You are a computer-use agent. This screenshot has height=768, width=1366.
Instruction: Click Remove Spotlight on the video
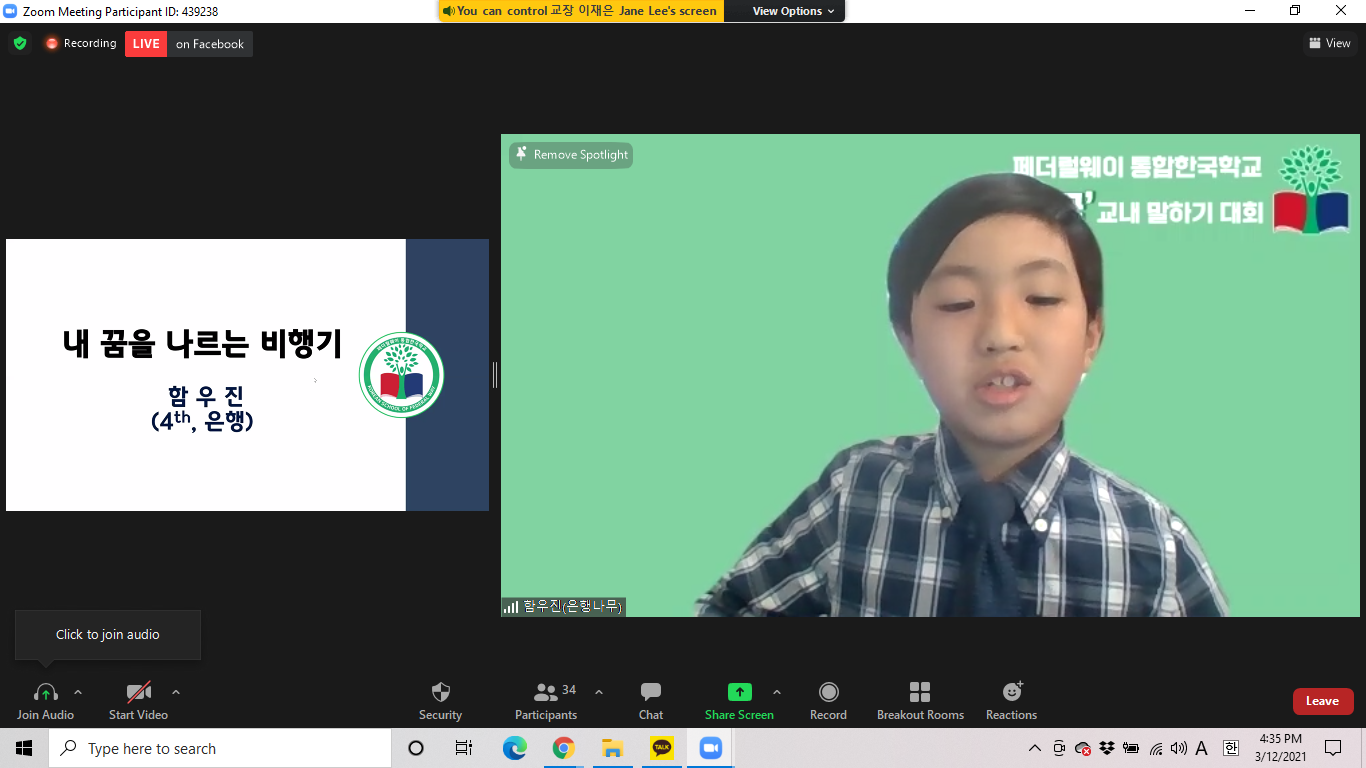pyautogui.click(x=571, y=155)
